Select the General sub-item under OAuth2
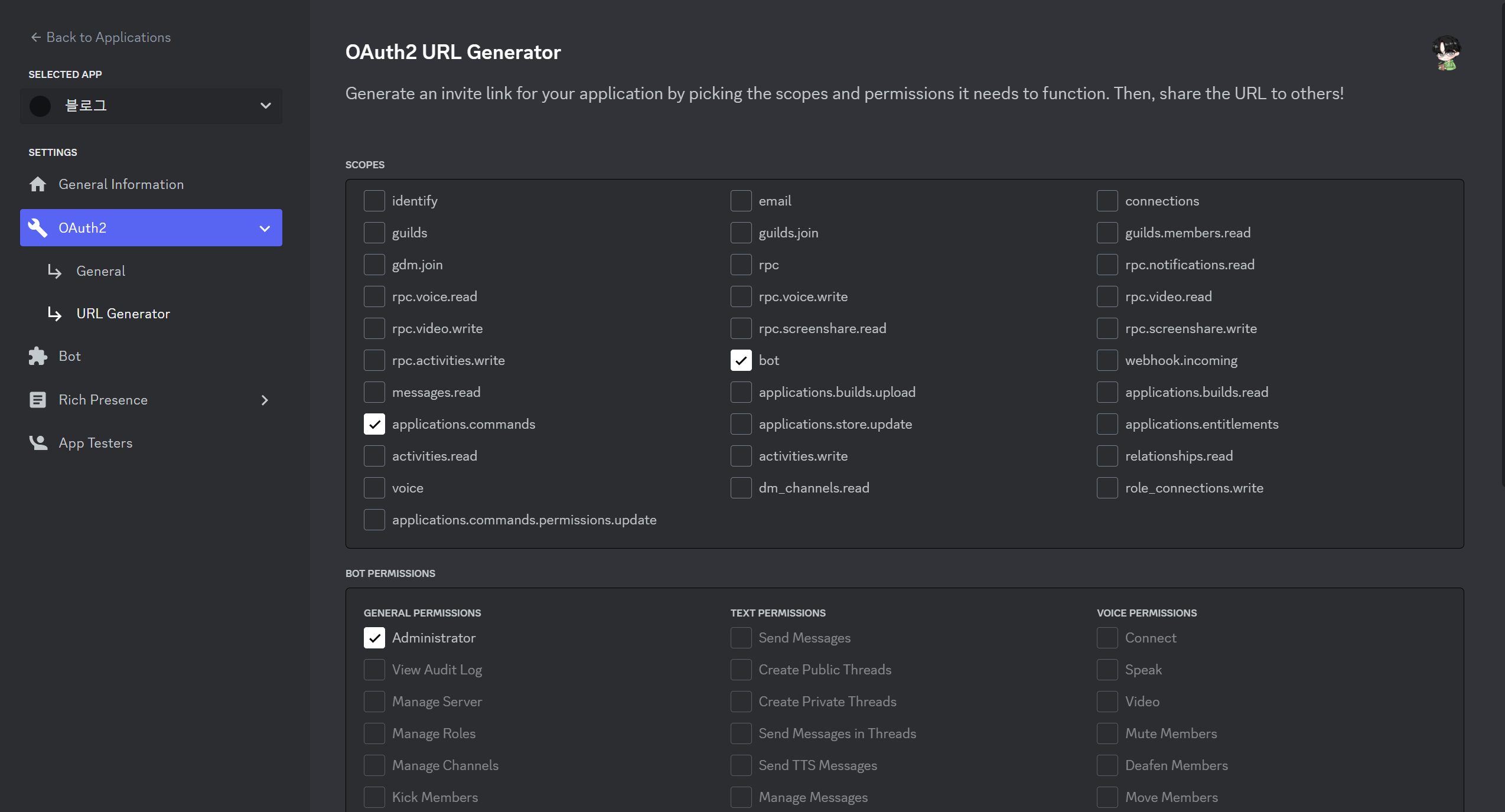The image size is (1505, 812). [x=100, y=271]
